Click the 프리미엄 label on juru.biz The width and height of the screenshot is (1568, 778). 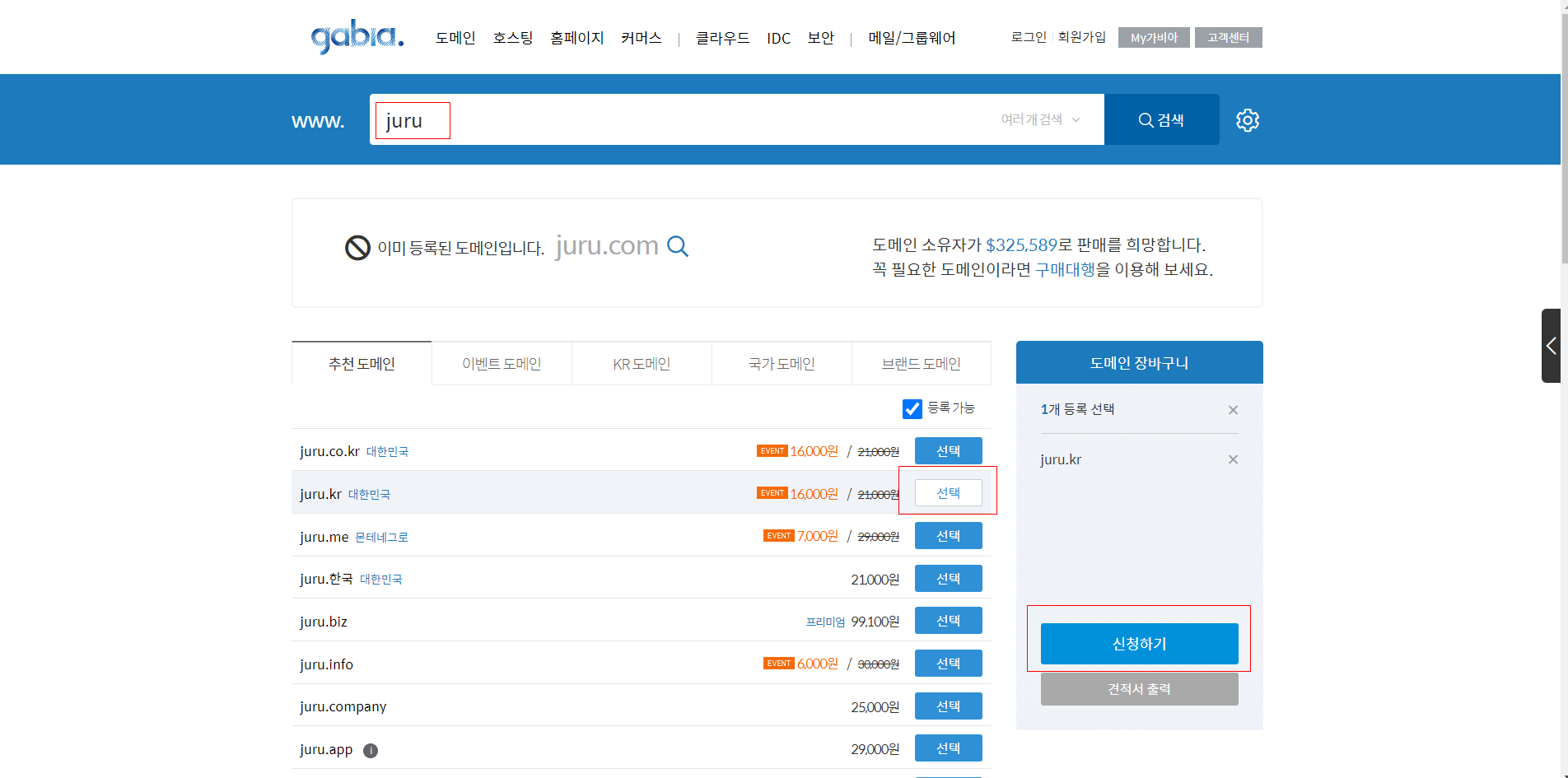click(x=825, y=622)
